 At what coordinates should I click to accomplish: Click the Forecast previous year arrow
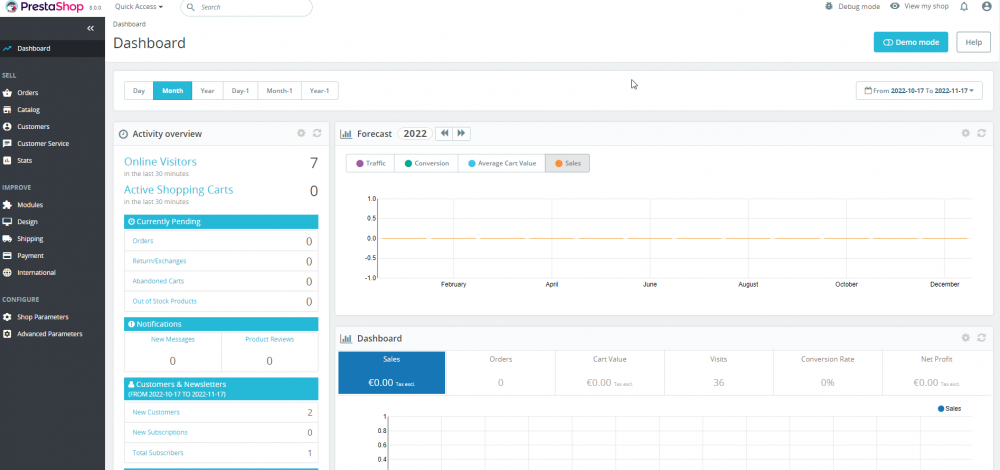(x=444, y=133)
